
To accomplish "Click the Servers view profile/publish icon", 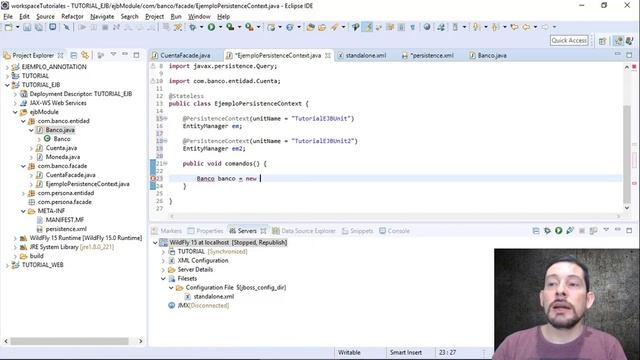I will [570, 231].
